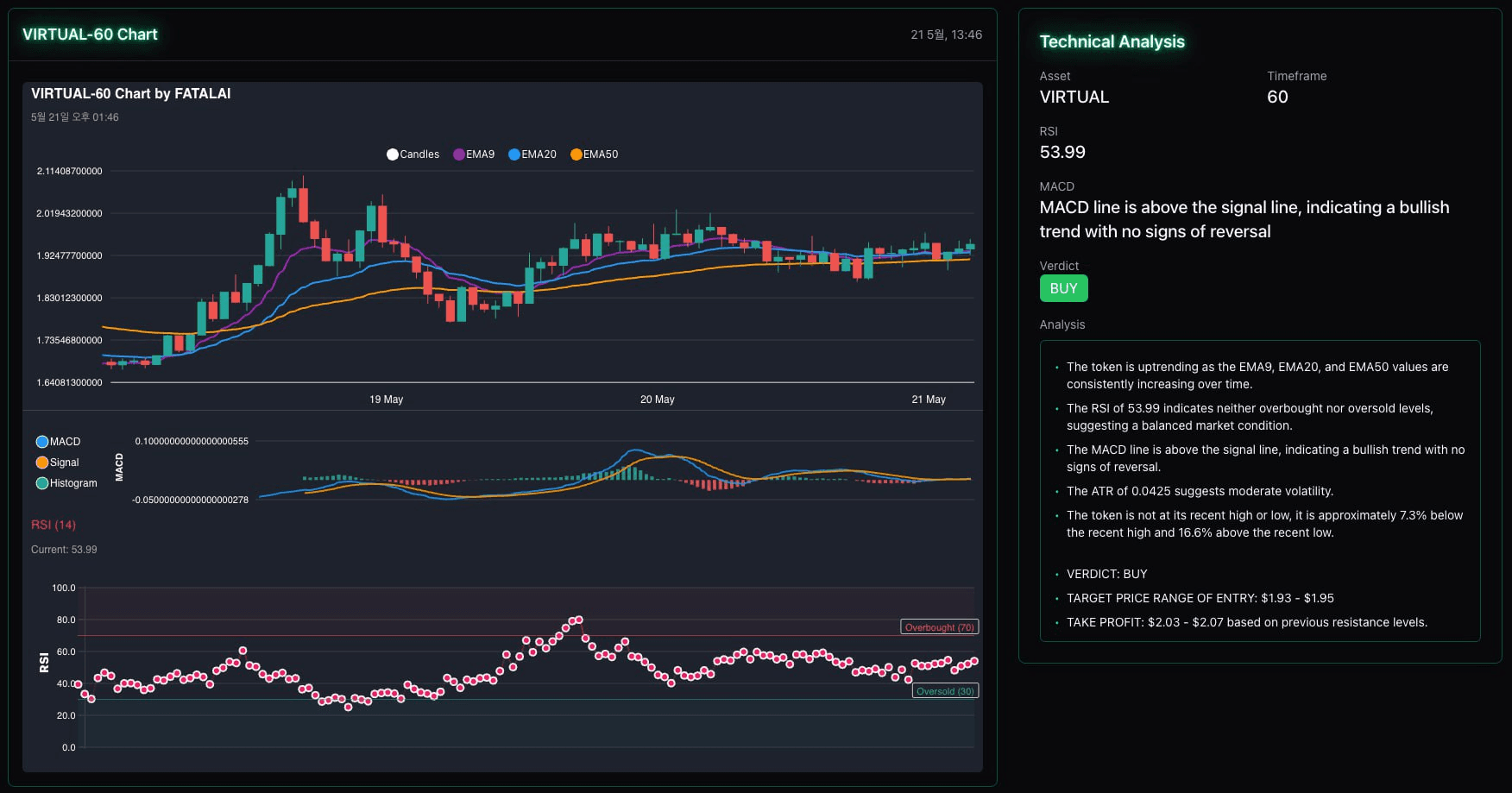The image size is (1512, 793).
Task: Click the TAKE PROFIT analysis line
Action: (x=1246, y=622)
